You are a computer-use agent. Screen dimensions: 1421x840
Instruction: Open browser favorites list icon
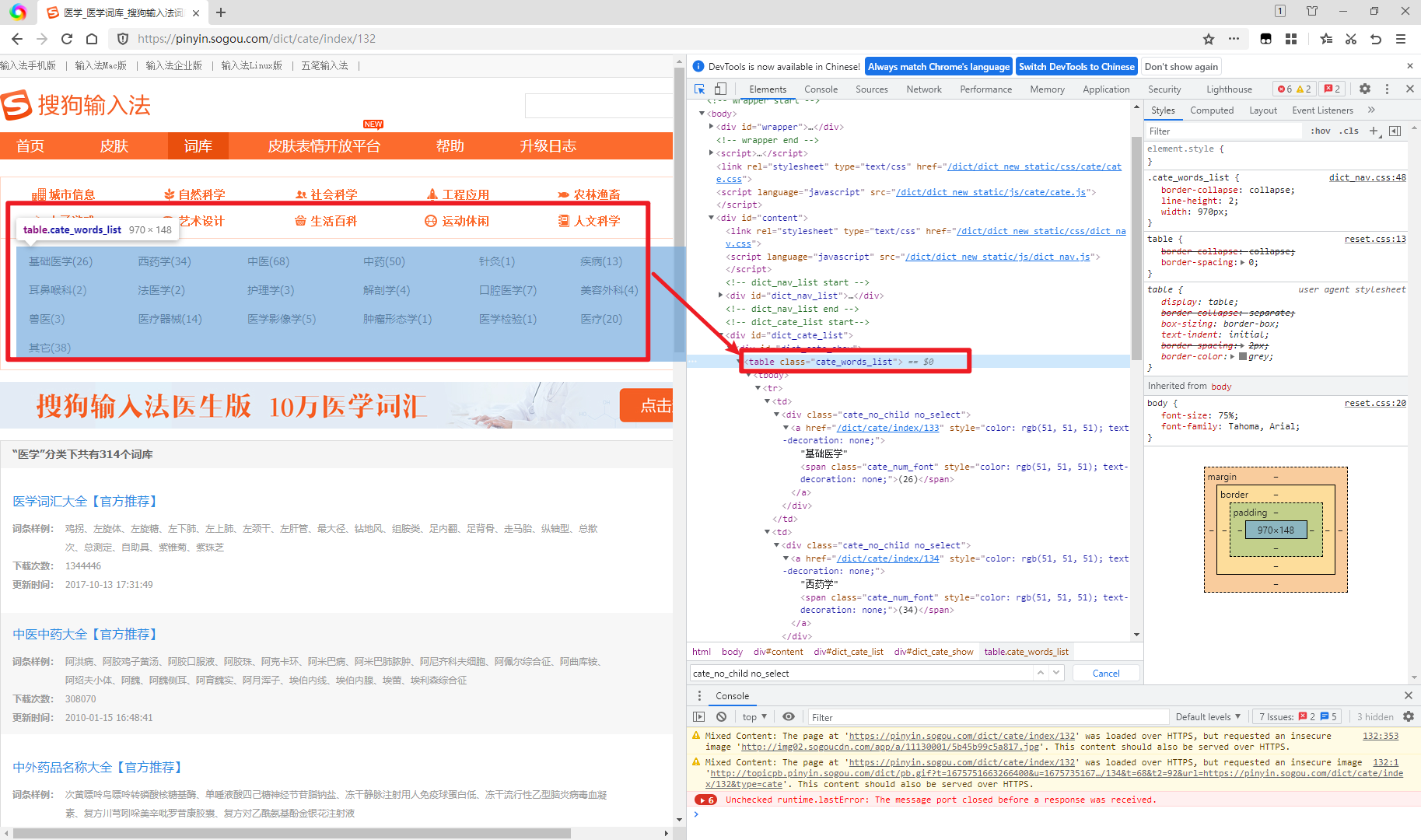tap(1326, 39)
